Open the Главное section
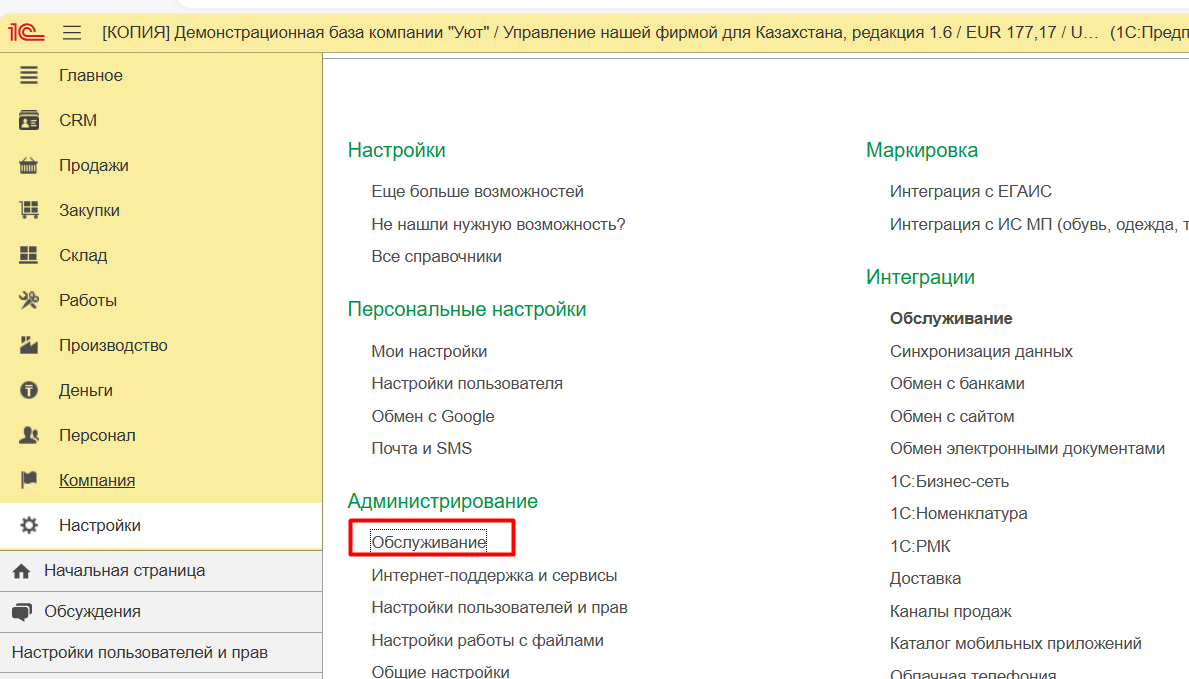Viewport: 1189px width, 679px height. [90, 76]
